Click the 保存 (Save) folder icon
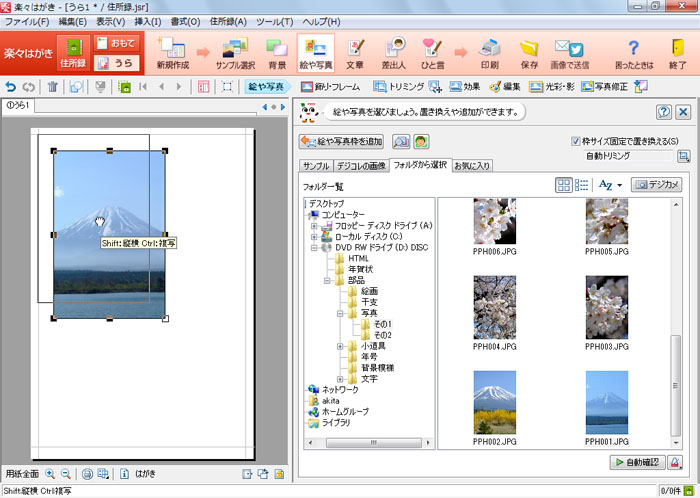Screen dimensions: 700x498 529,54
